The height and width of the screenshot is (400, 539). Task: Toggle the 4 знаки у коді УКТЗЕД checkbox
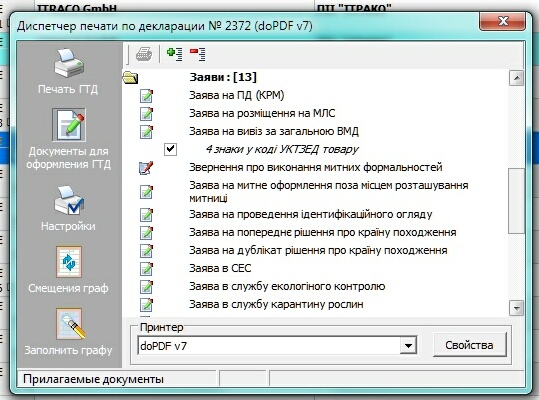coord(170,149)
